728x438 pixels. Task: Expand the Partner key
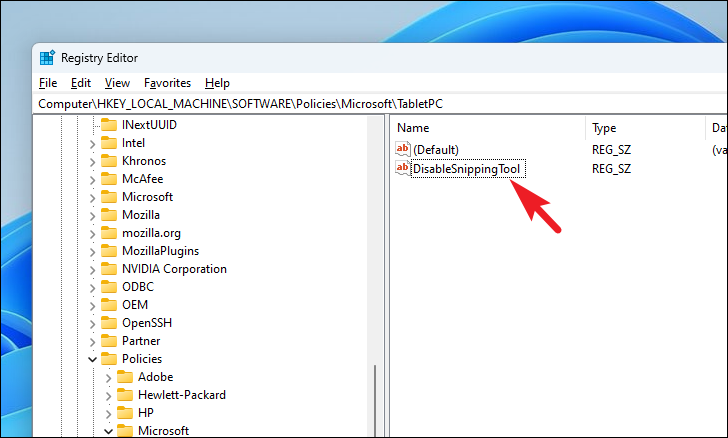coord(92,342)
